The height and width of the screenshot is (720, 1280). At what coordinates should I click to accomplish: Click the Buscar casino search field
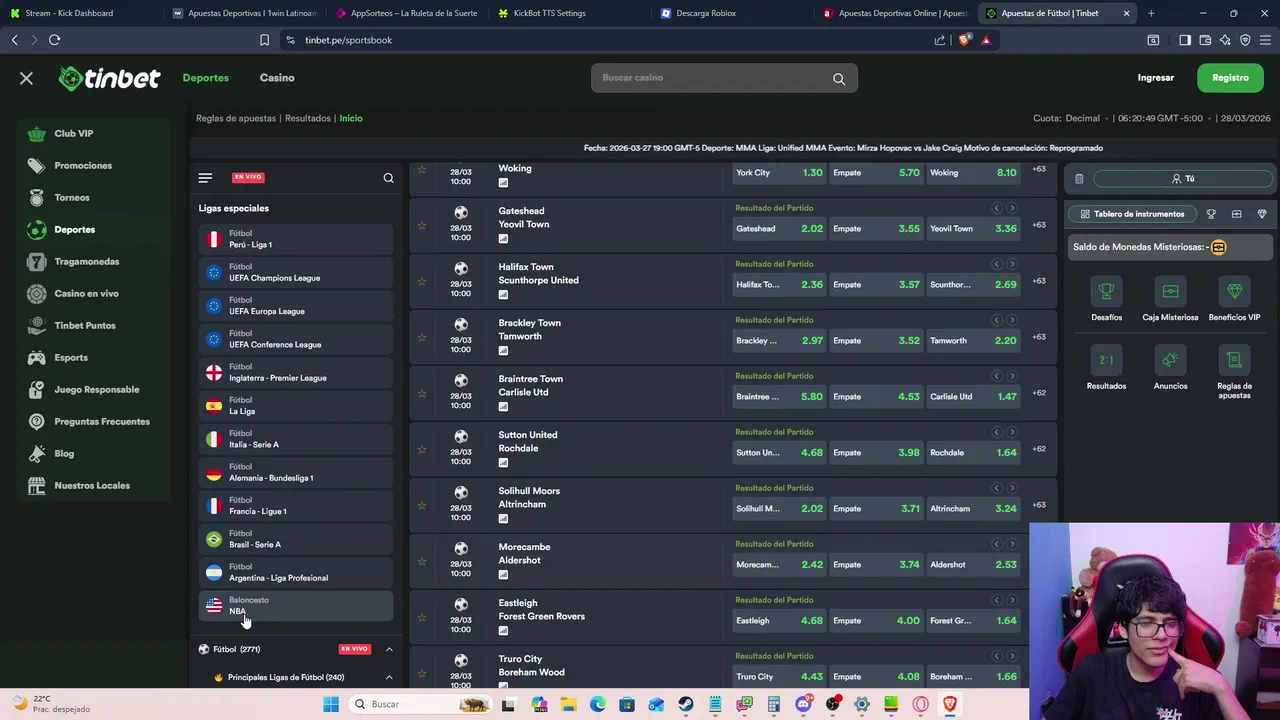tap(724, 78)
